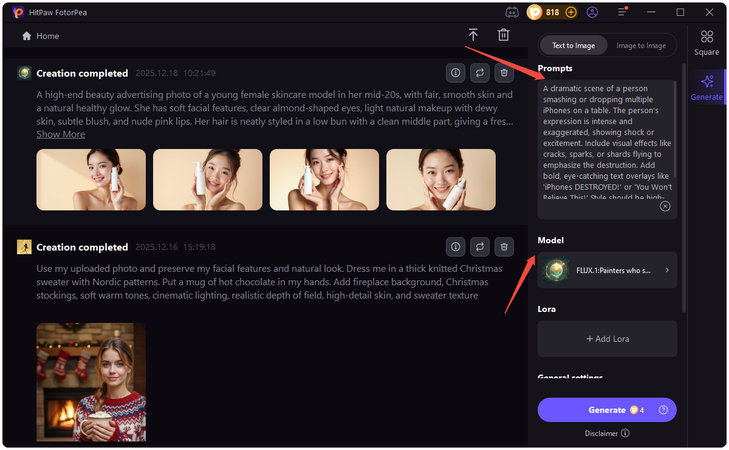Delete the 10:21:49 creation
Viewport: 729px width, 450px height.
[504, 73]
